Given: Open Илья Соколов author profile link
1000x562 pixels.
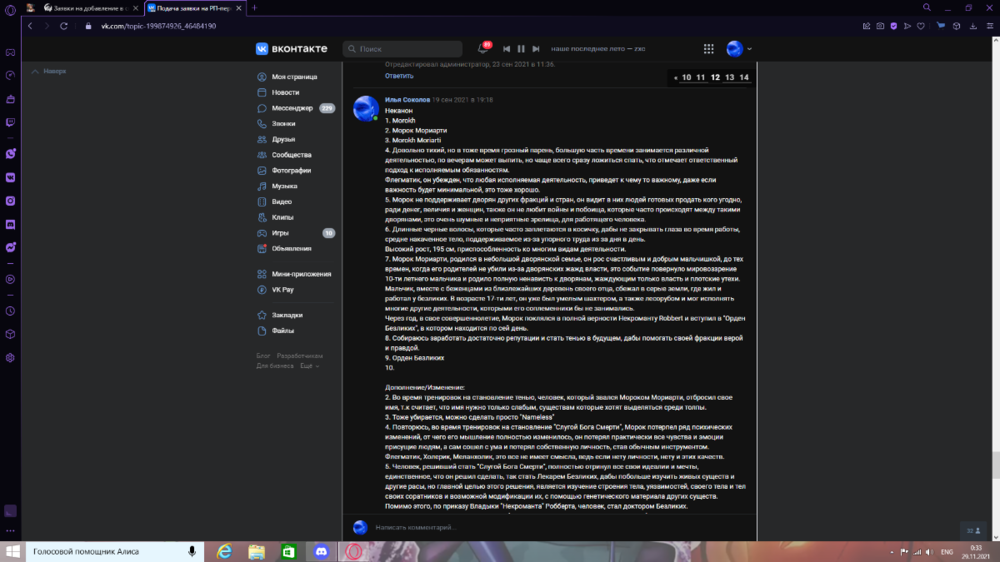Looking at the screenshot, I should (x=407, y=100).
